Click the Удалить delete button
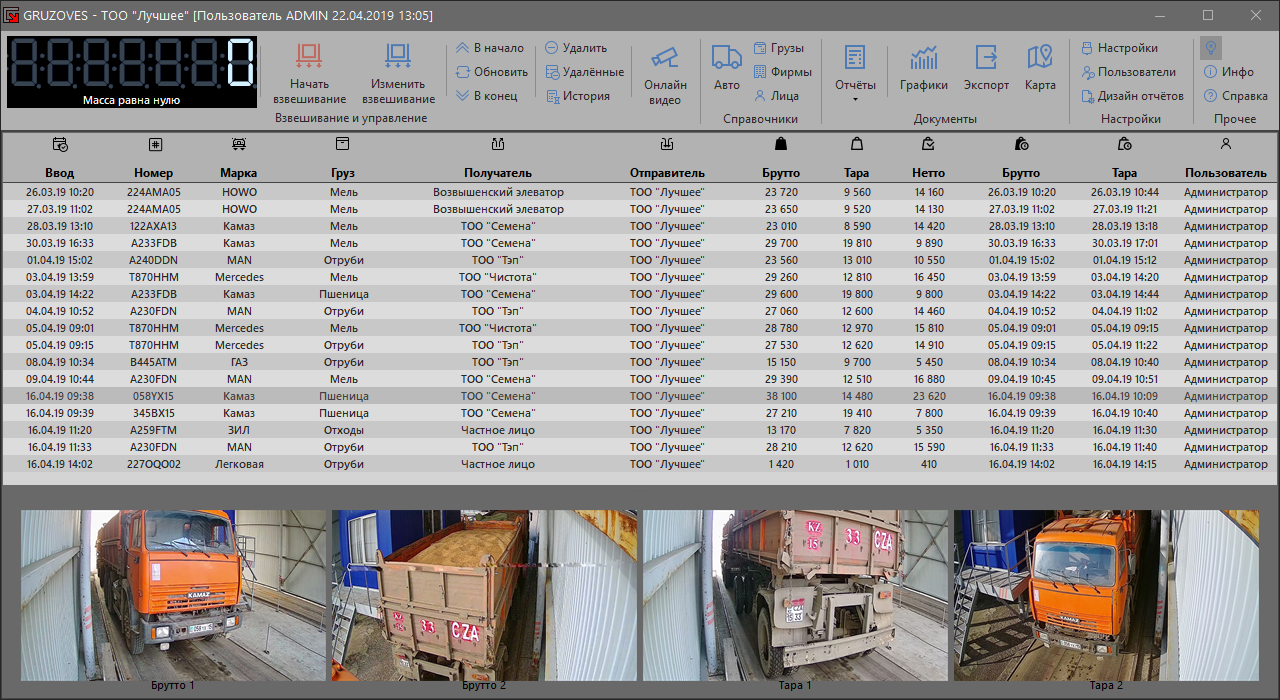This screenshot has height=700, width=1280. [576, 48]
